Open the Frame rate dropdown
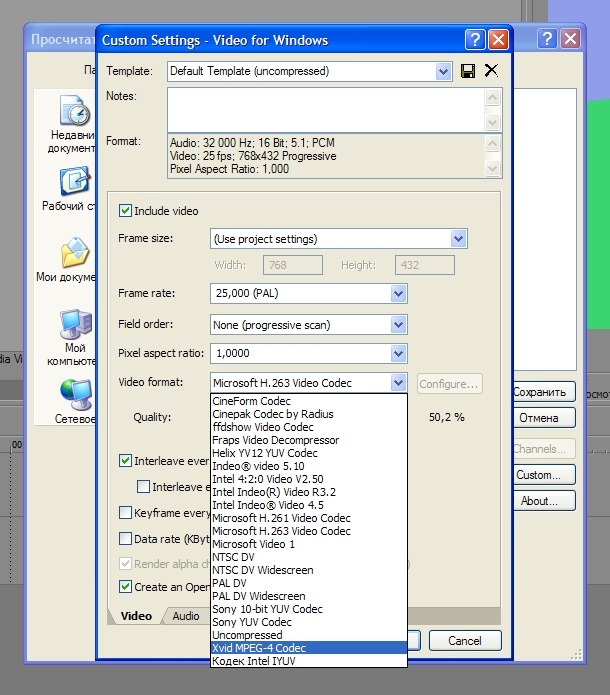This screenshot has width=610, height=695. point(398,293)
